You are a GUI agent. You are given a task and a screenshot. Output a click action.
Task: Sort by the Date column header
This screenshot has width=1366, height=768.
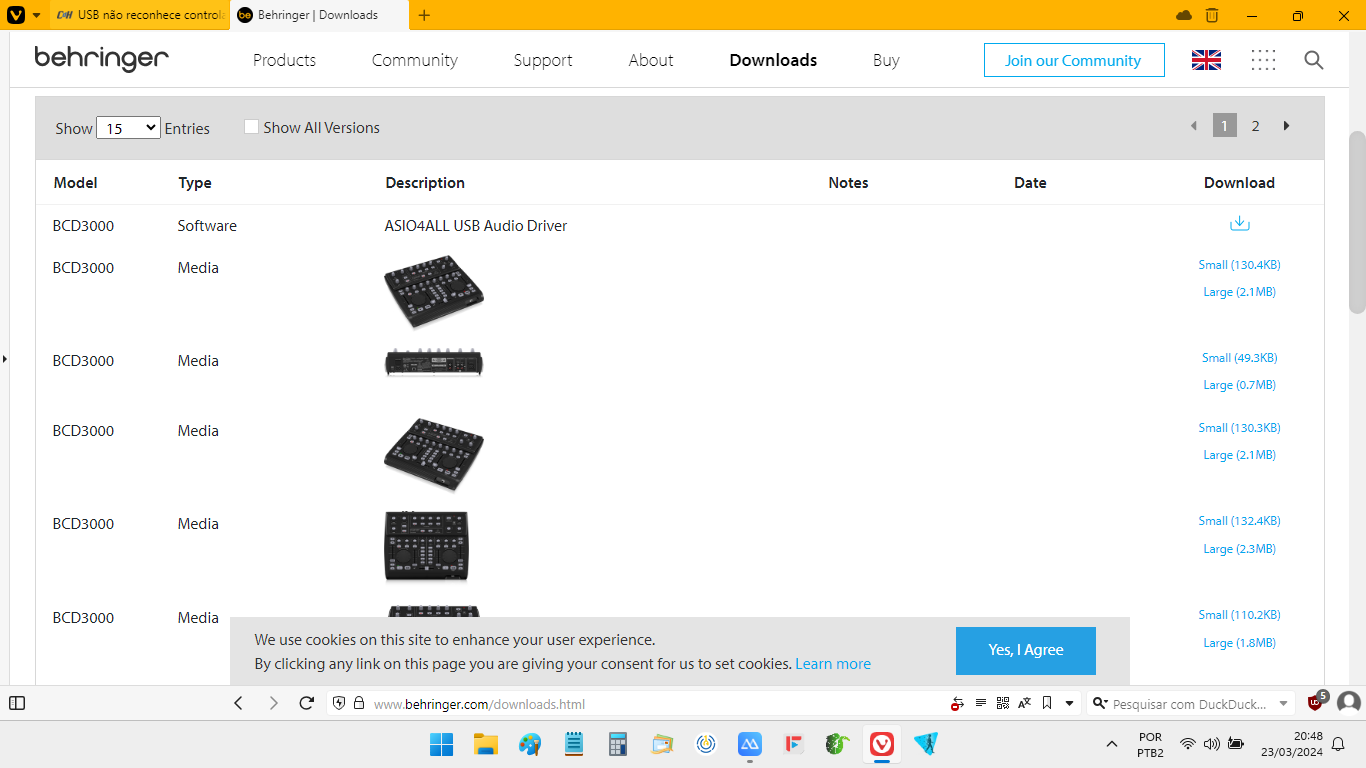click(1030, 183)
